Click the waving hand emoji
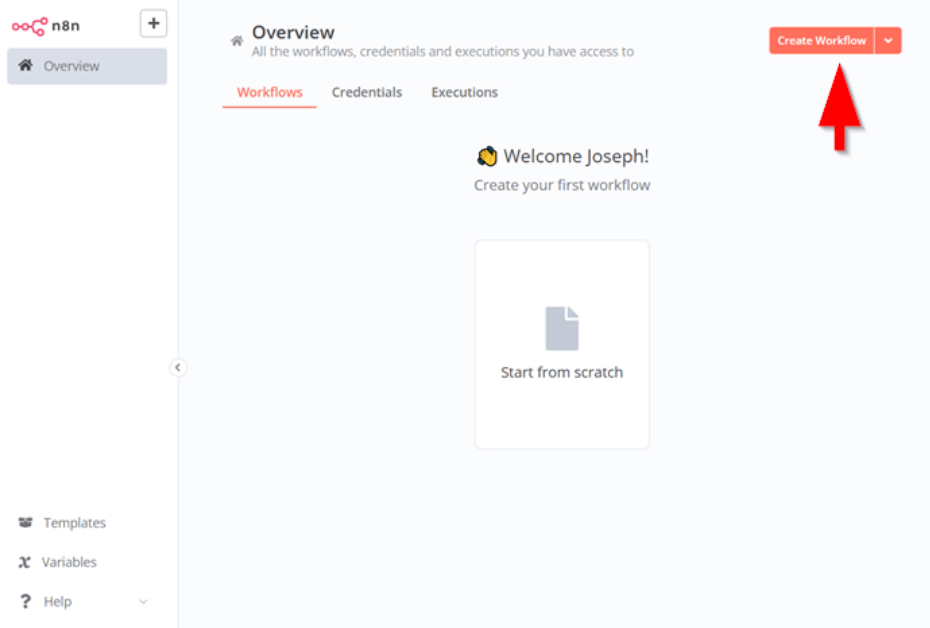The width and height of the screenshot is (930, 628). tap(487, 156)
